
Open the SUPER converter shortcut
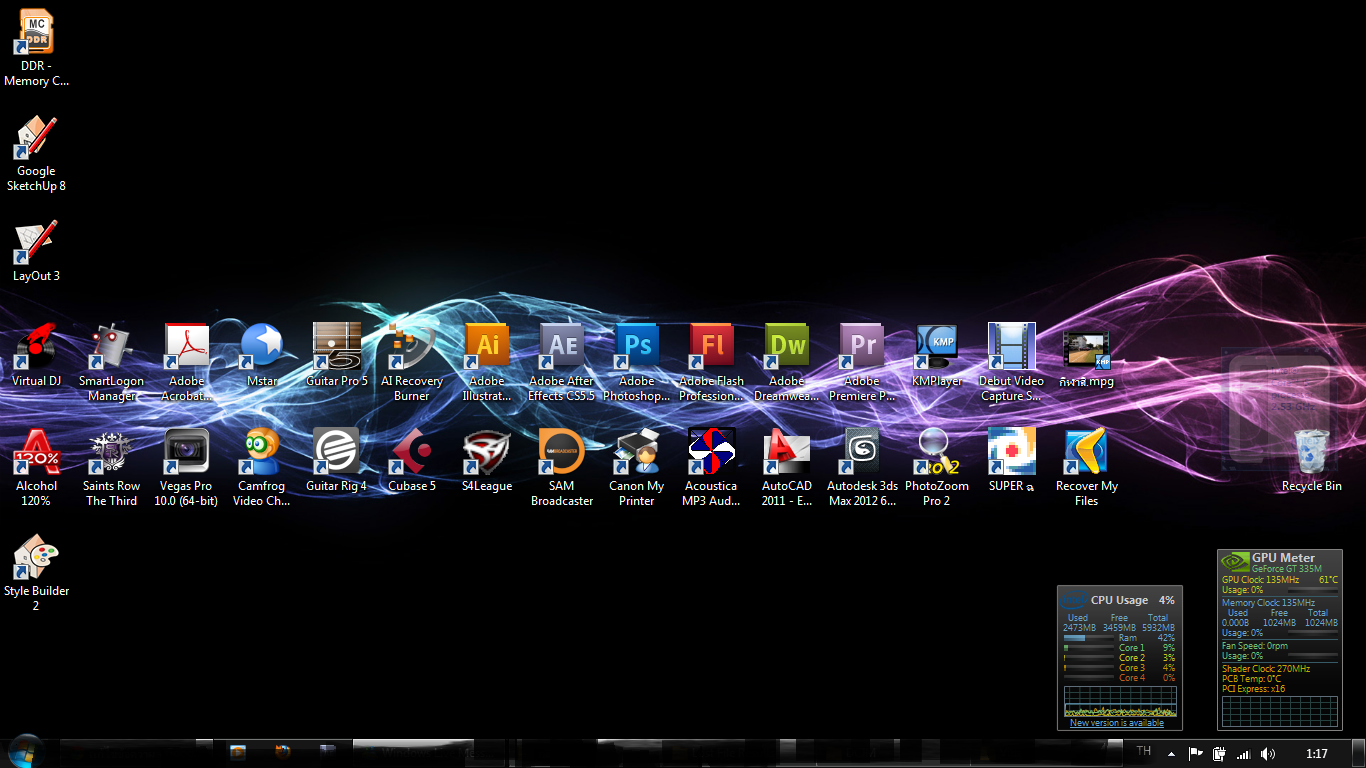(x=1012, y=460)
